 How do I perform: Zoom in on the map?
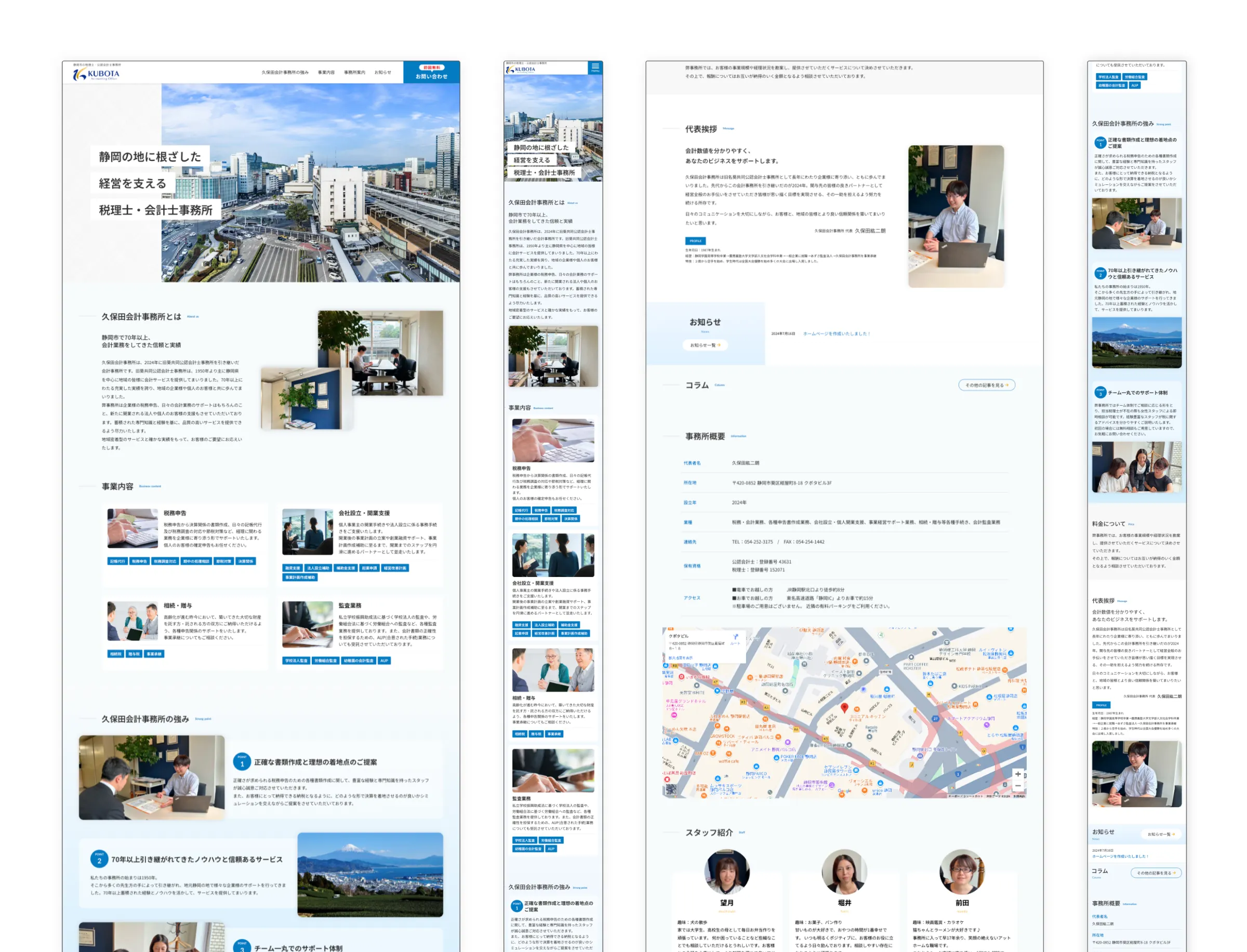[1017, 774]
